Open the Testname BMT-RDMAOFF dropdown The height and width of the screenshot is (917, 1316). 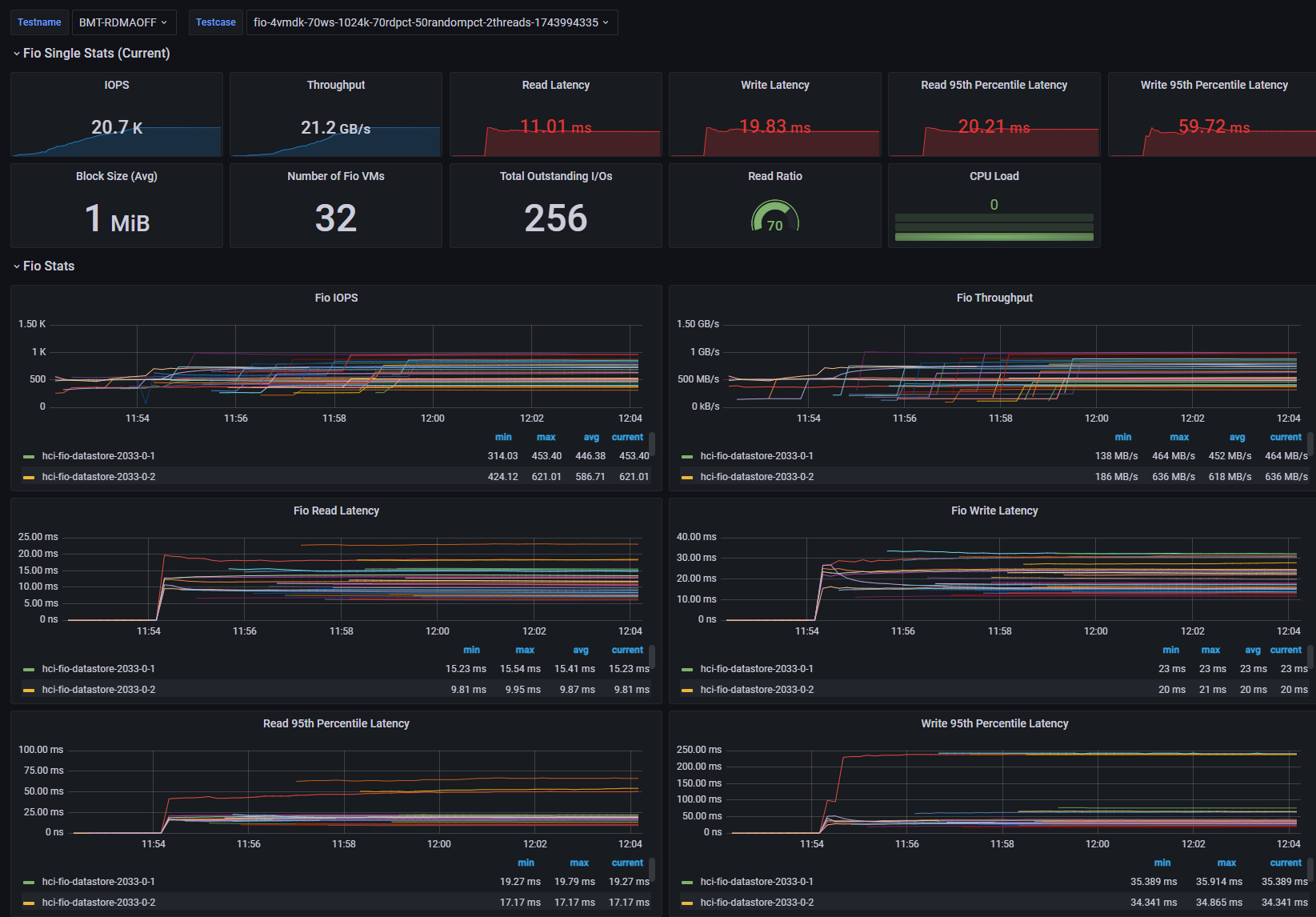click(x=123, y=22)
